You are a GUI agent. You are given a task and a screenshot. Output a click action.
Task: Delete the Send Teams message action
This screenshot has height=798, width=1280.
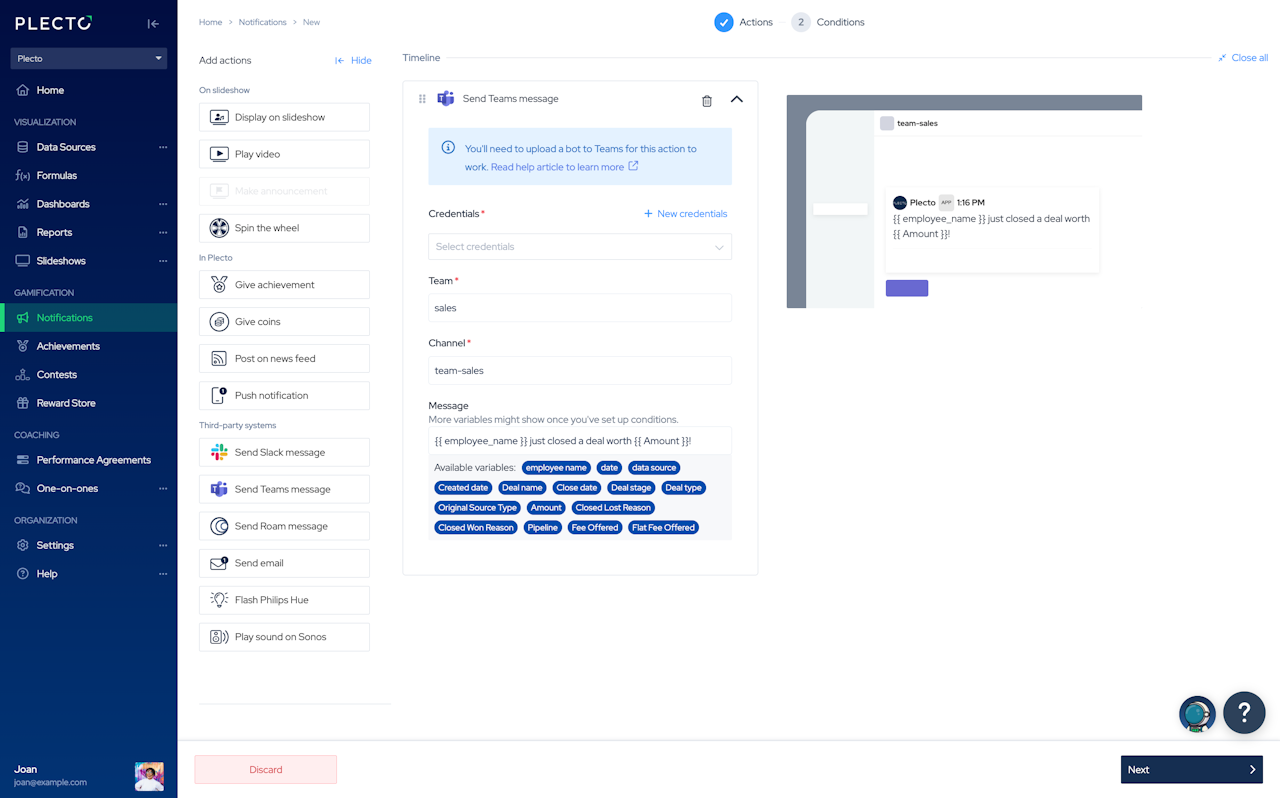click(707, 100)
